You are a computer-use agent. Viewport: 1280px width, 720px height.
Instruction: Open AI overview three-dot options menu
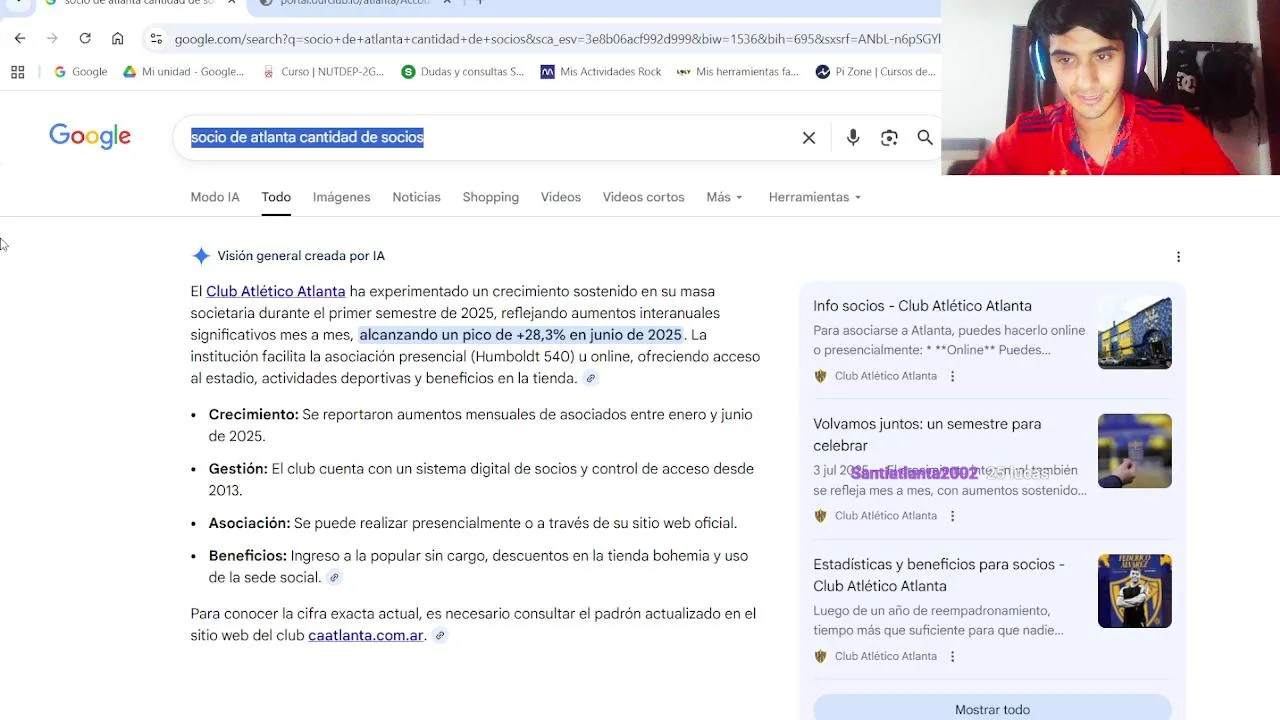tap(1178, 257)
